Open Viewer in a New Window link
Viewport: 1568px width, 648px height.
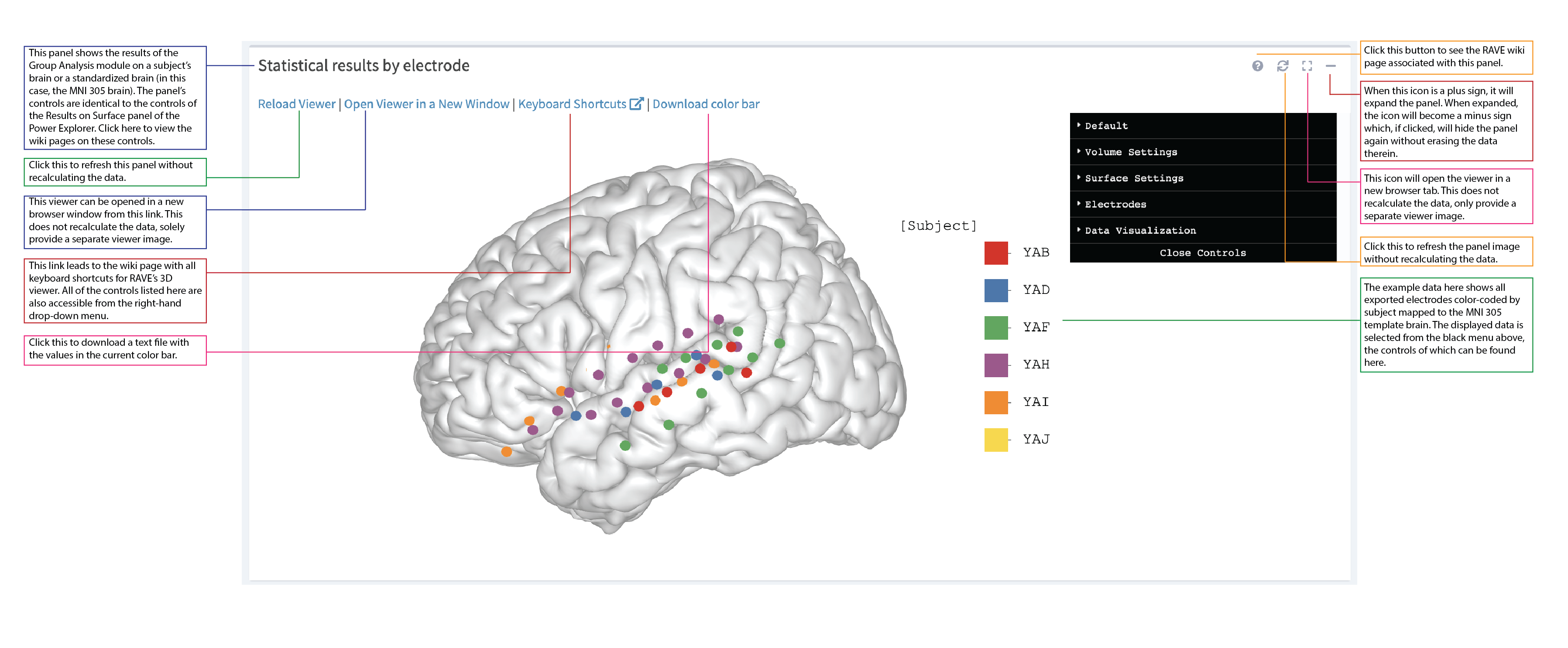(x=426, y=104)
